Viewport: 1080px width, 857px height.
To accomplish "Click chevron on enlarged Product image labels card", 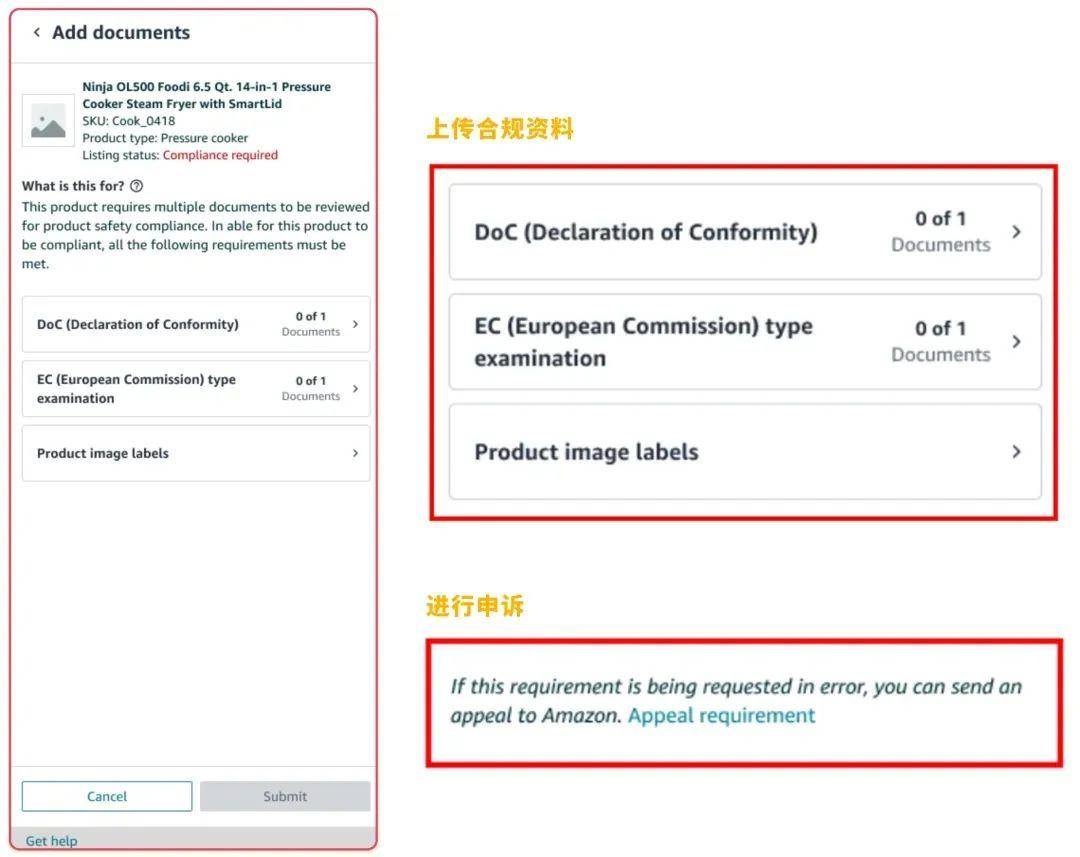I will pos(1017,452).
